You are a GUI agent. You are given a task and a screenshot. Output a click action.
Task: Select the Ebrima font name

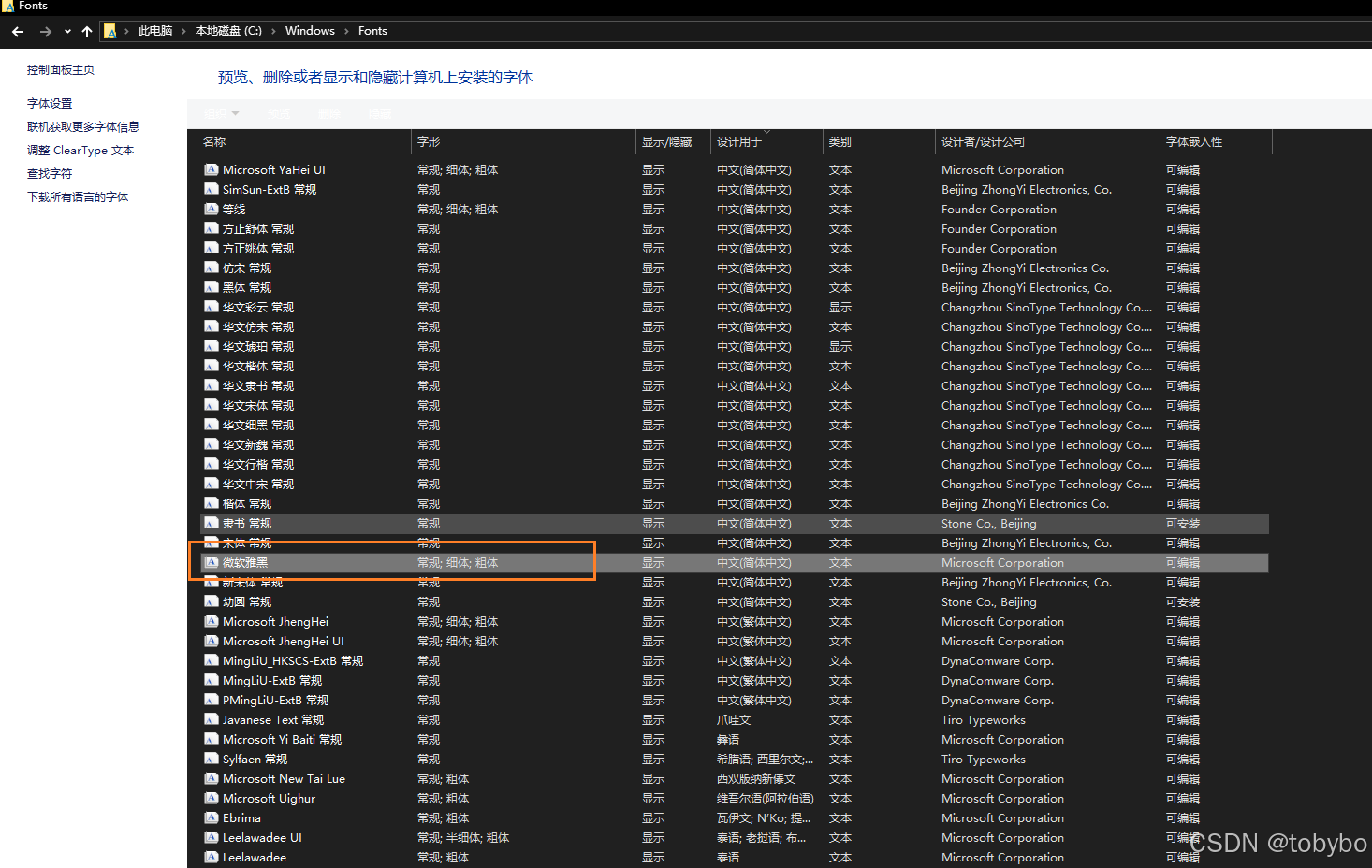[242, 818]
